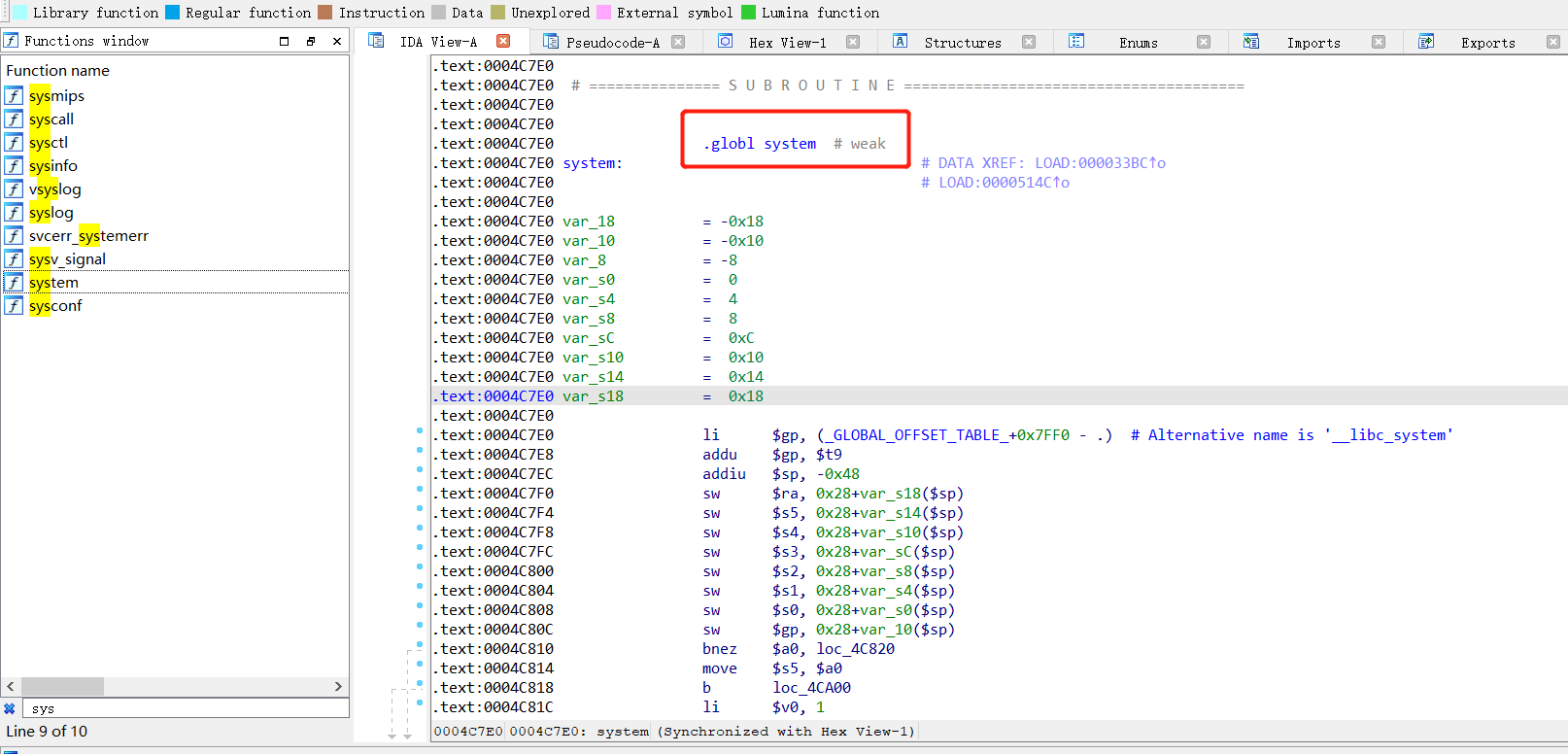Click the system: label in disassembly
1568x754 pixels.
tap(593, 163)
